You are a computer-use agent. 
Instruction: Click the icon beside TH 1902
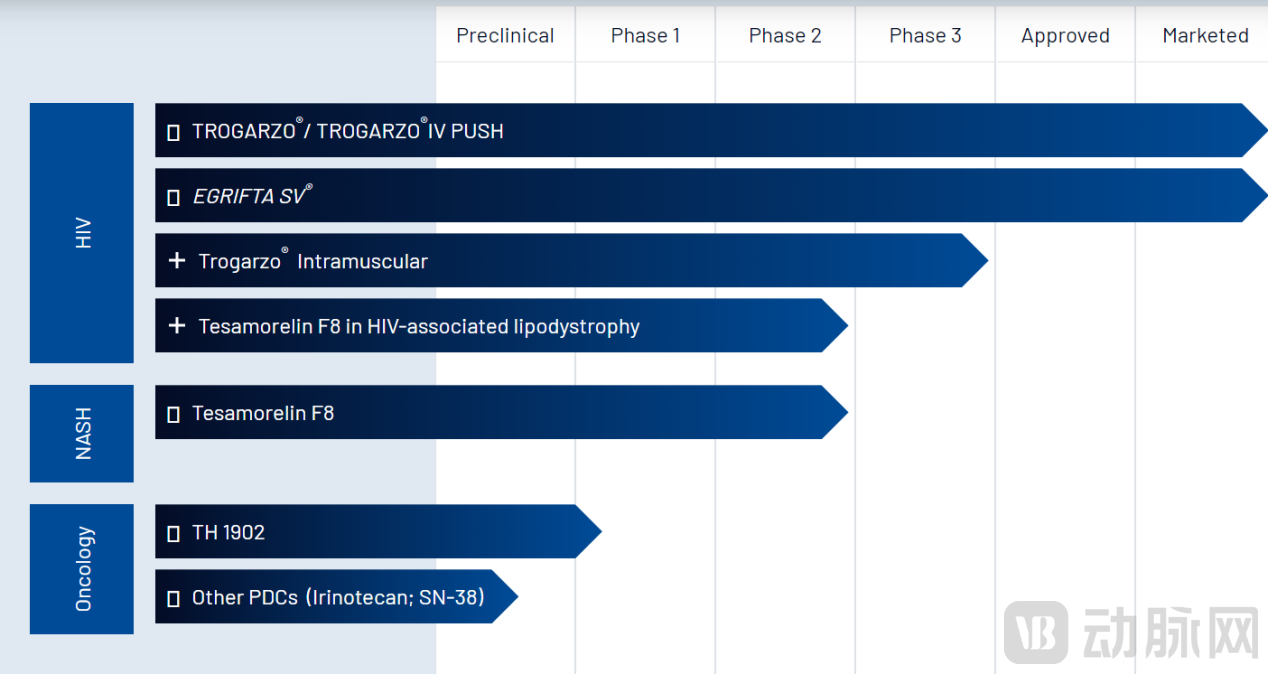pos(173,533)
